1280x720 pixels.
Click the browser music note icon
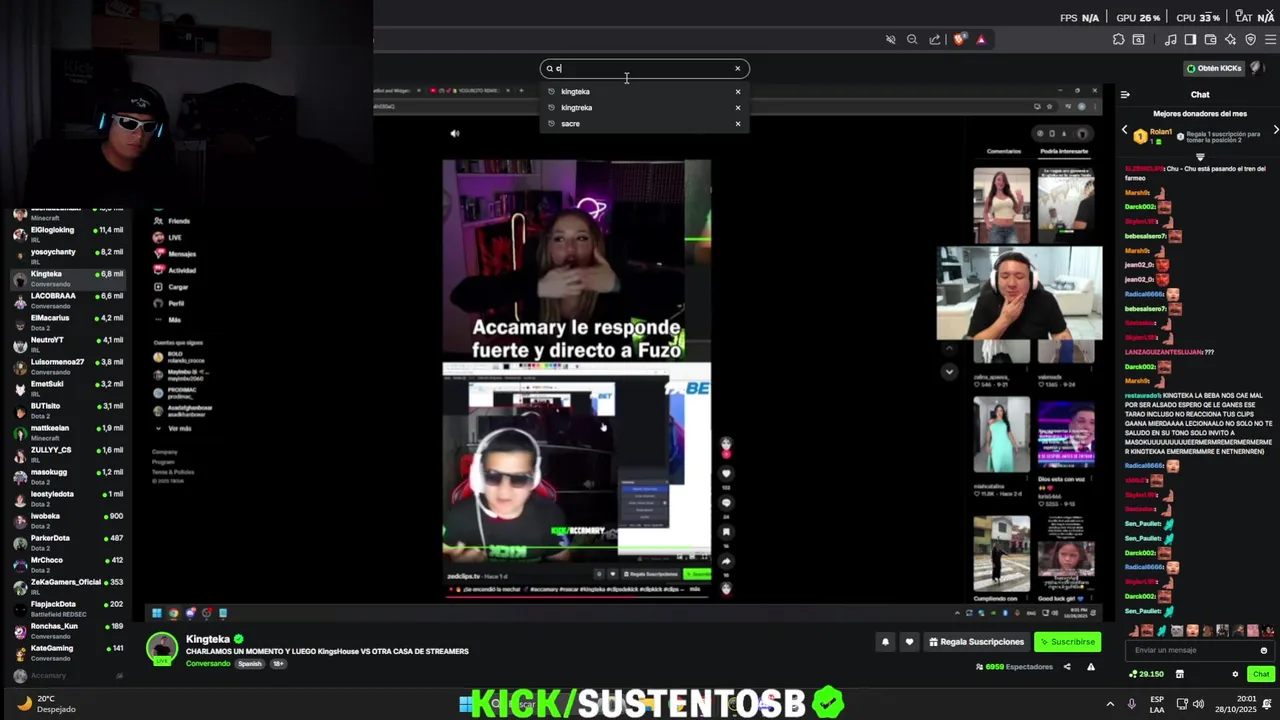click(1171, 40)
